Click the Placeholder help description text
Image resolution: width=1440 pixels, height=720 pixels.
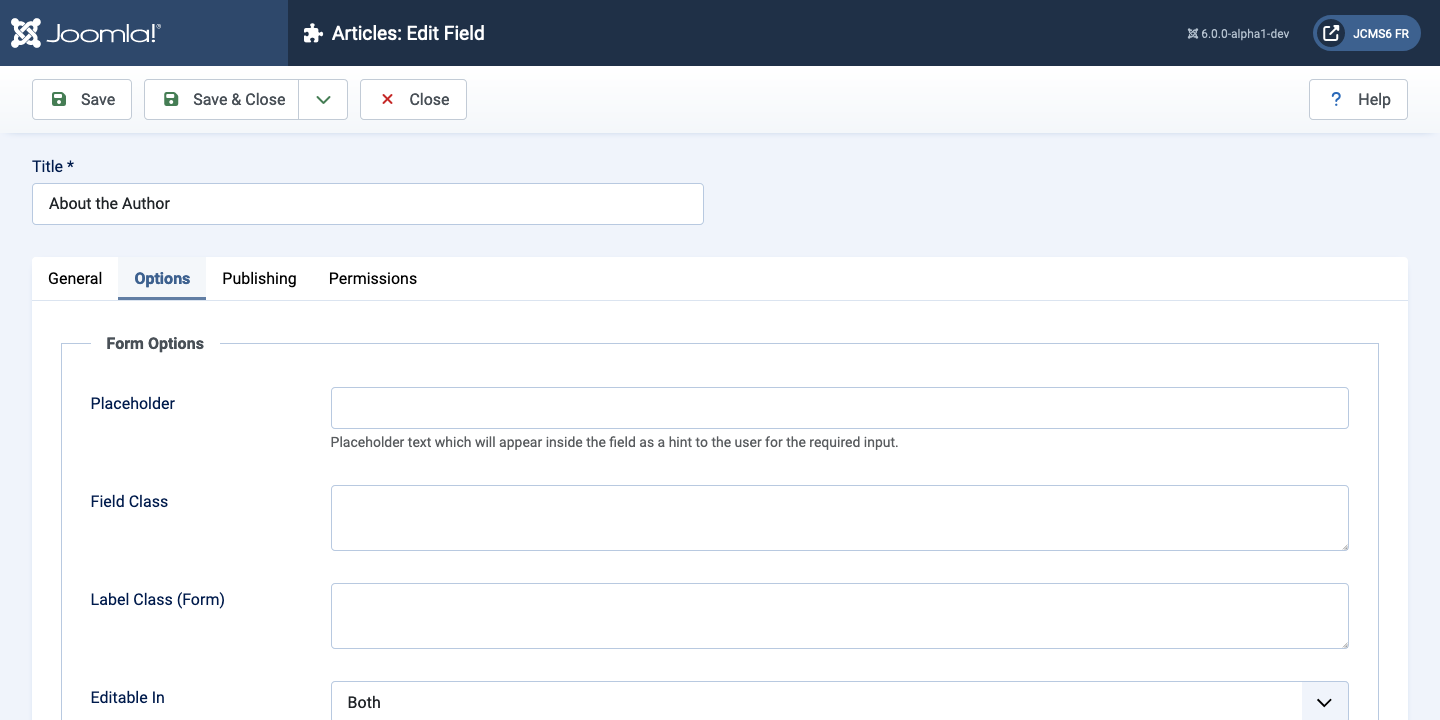click(x=614, y=442)
